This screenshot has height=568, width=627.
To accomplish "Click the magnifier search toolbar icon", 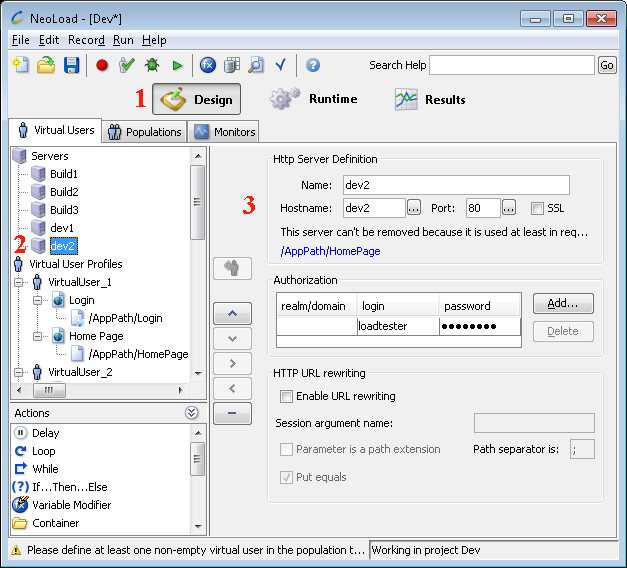I will tap(256, 65).
